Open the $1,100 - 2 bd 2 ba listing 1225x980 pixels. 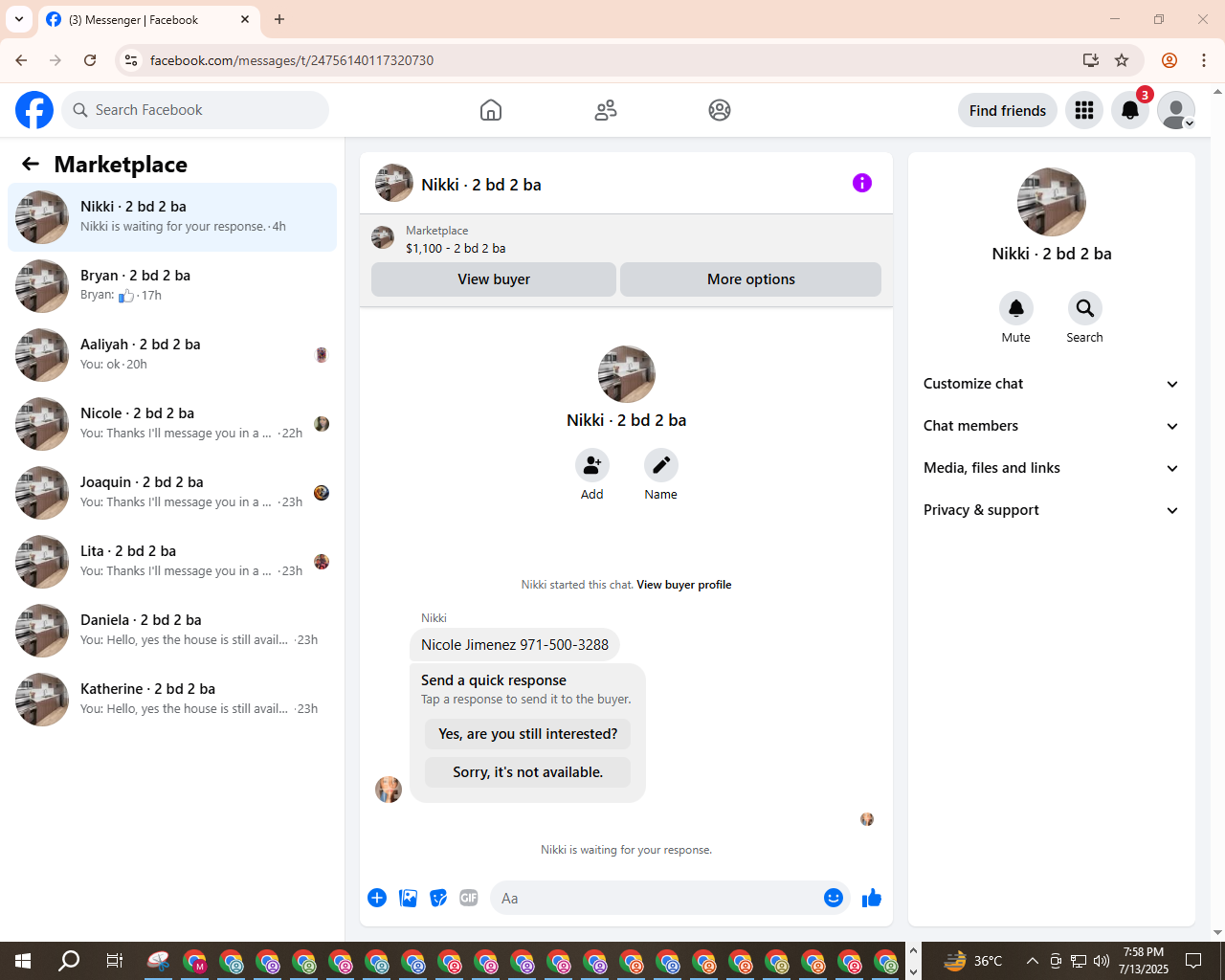456,248
